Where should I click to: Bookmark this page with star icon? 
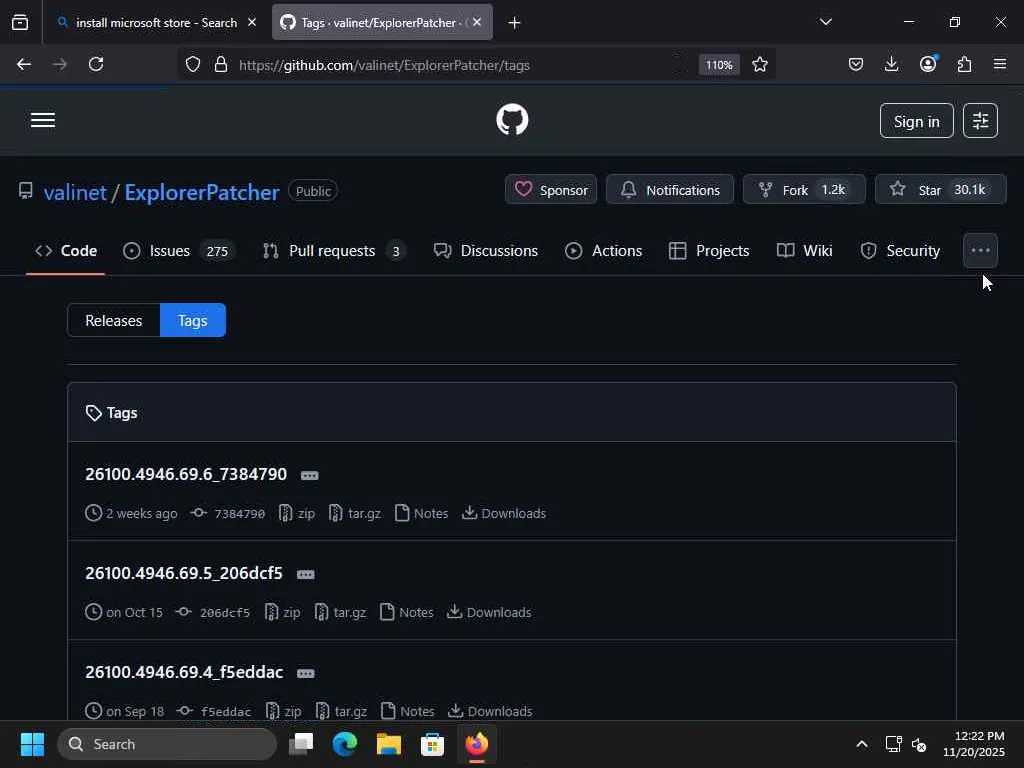[x=760, y=65]
